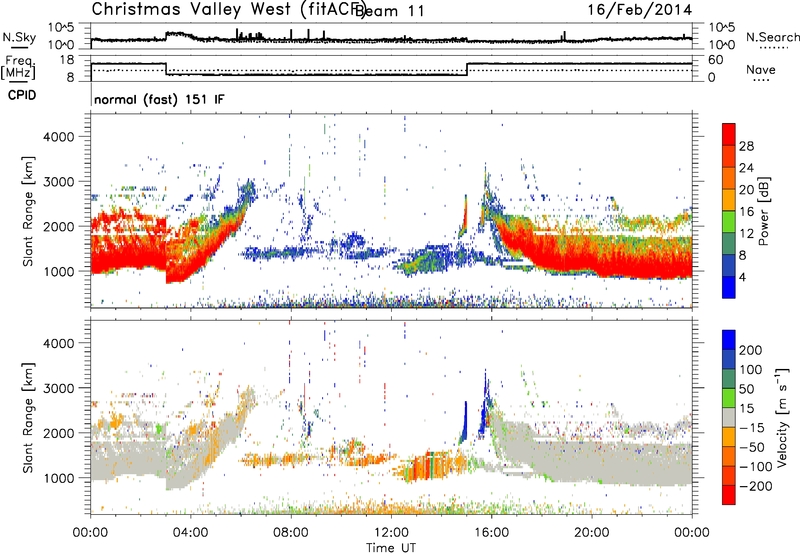Viewport: 800px width, 554px height.
Task: Click the blue bottom of power colorbar
Action: pyautogui.click(x=729, y=287)
